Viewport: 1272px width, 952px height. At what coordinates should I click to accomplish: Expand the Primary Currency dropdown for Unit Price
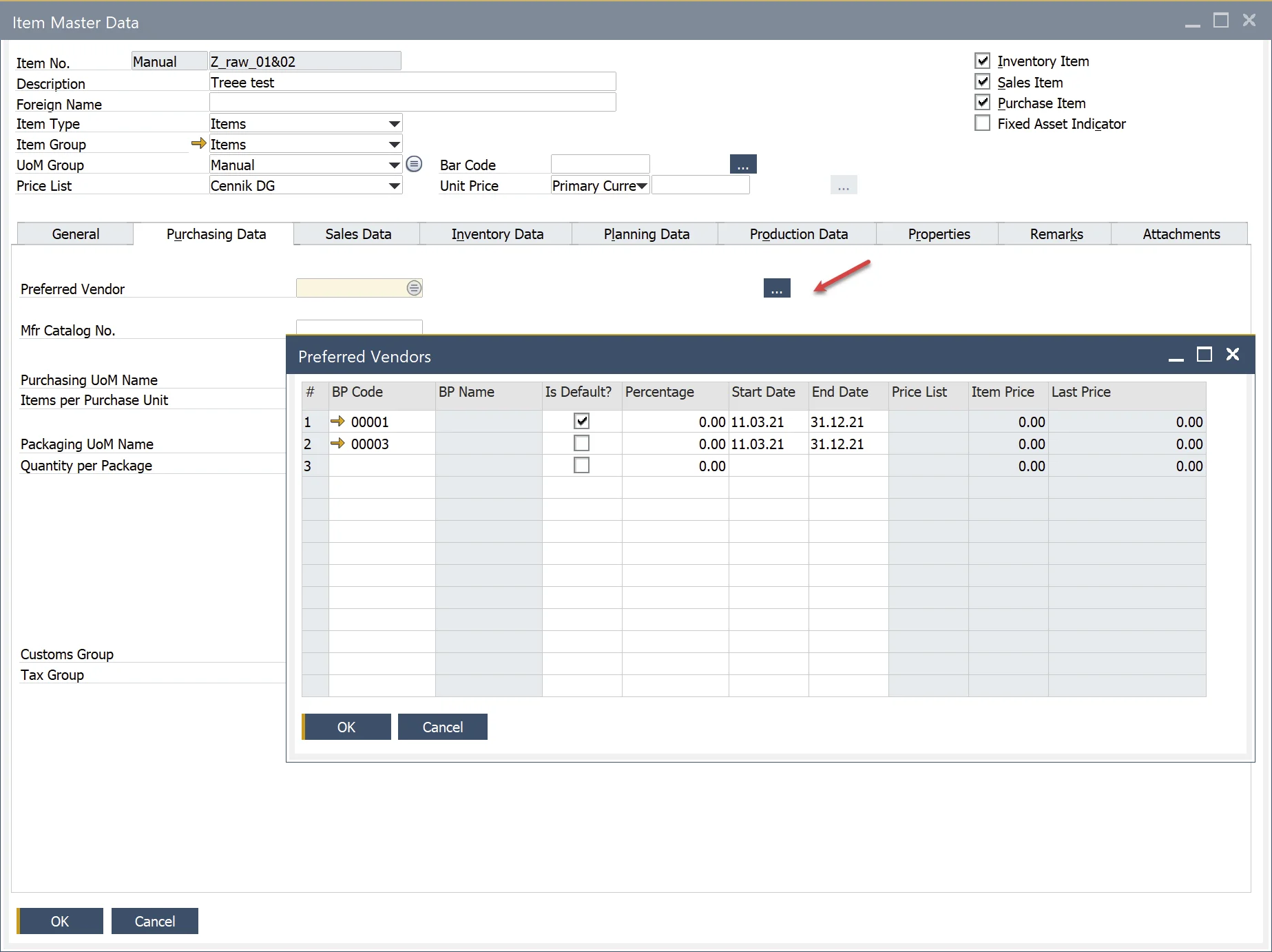click(x=641, y=186)
